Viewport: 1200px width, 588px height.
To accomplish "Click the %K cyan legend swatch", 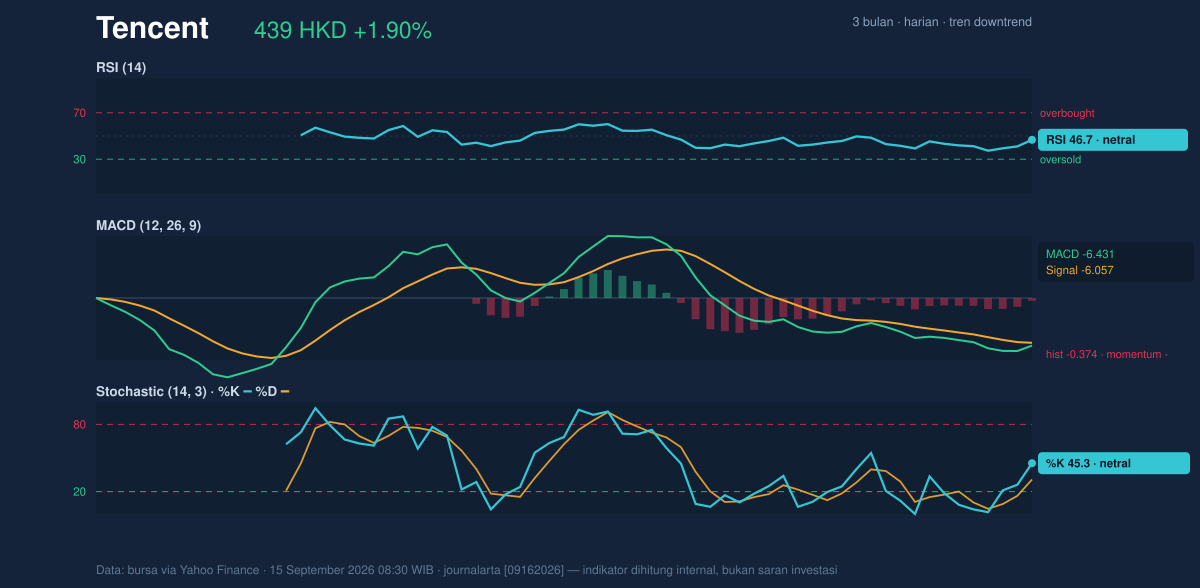I will (x=247, y=391).
